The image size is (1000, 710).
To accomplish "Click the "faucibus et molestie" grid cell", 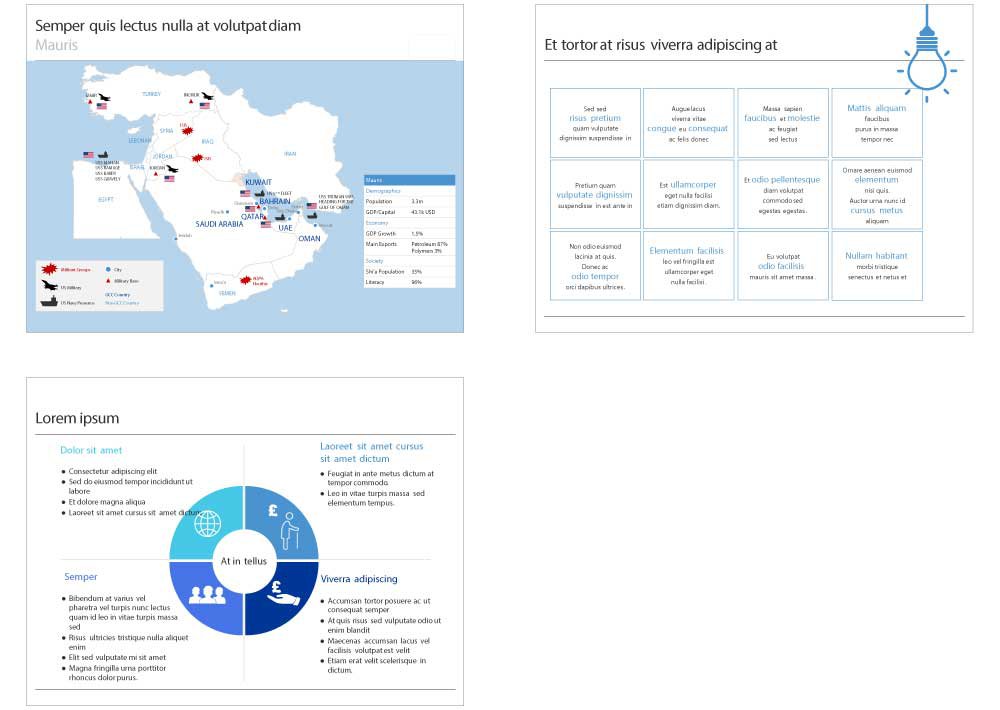I will point(783,122).
